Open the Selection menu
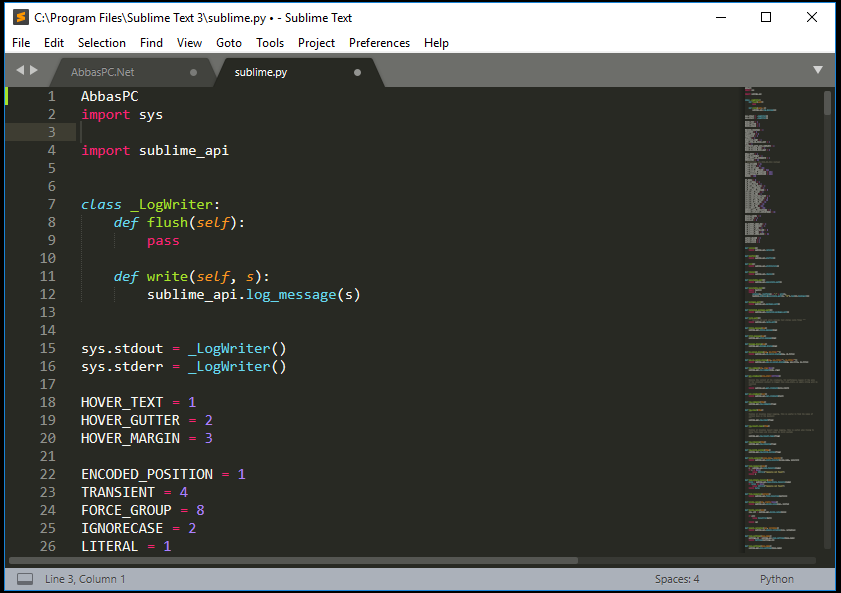This screenshot has height=593, width=841. click(x=101, y=43)
